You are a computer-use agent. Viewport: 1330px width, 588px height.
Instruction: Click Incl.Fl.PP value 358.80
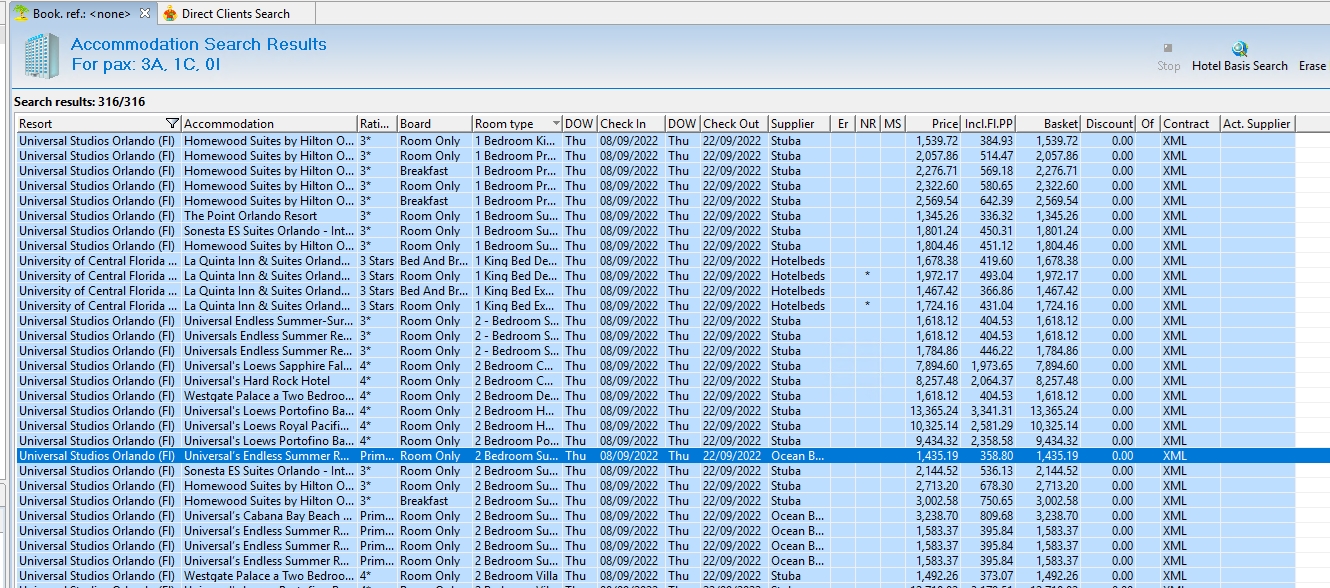coord(997,456)
